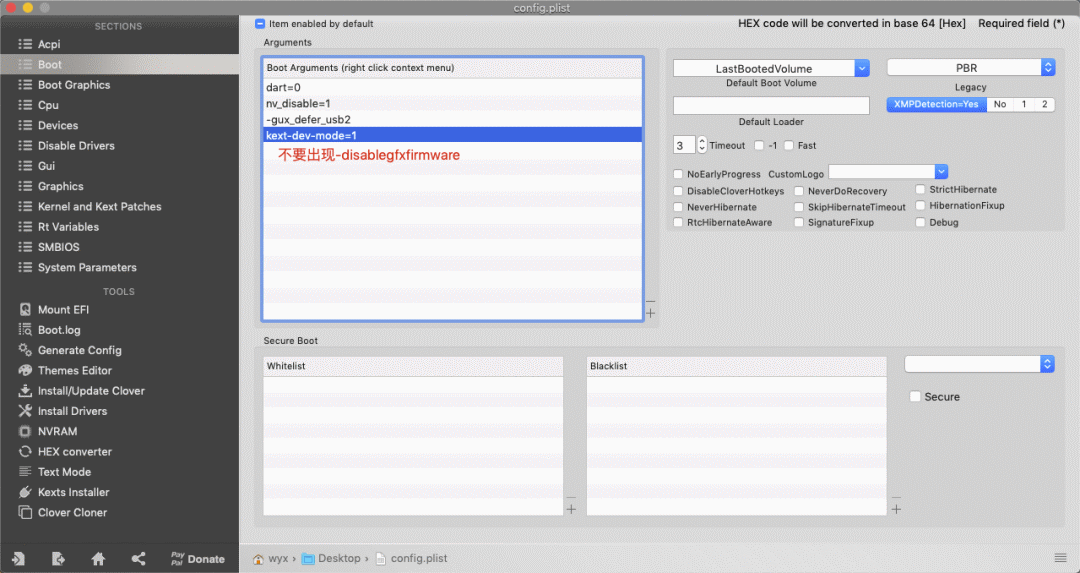
Task: Click the Install/Update Clover download icon
Action: coord(25,390)
